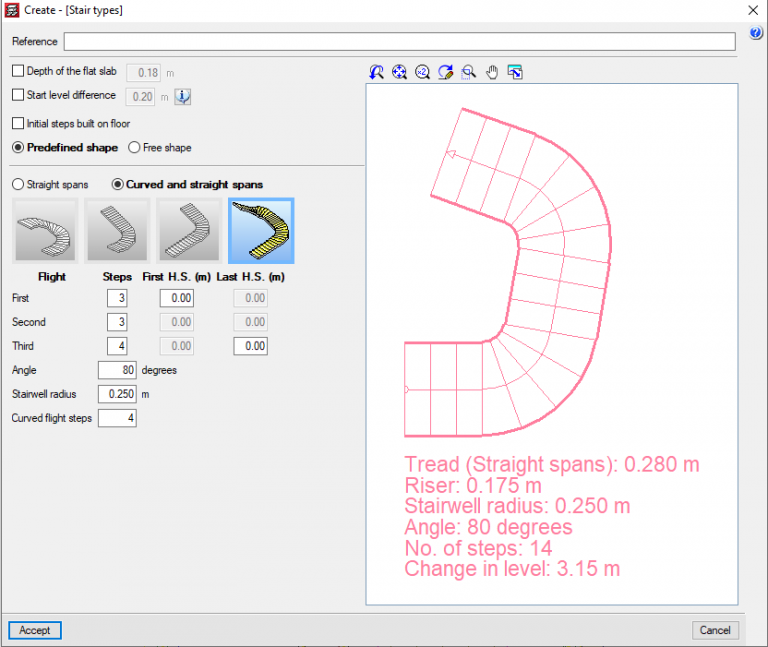Click First flight First H.S. field

click(x=177, y=298)
